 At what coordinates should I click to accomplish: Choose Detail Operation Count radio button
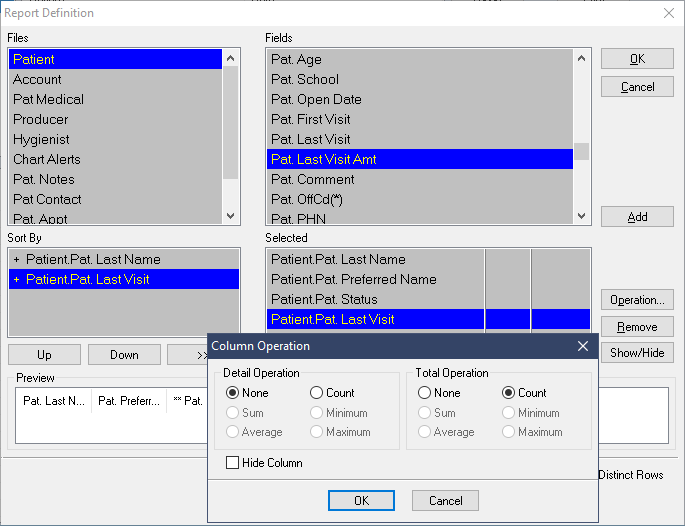click(317, 393)
